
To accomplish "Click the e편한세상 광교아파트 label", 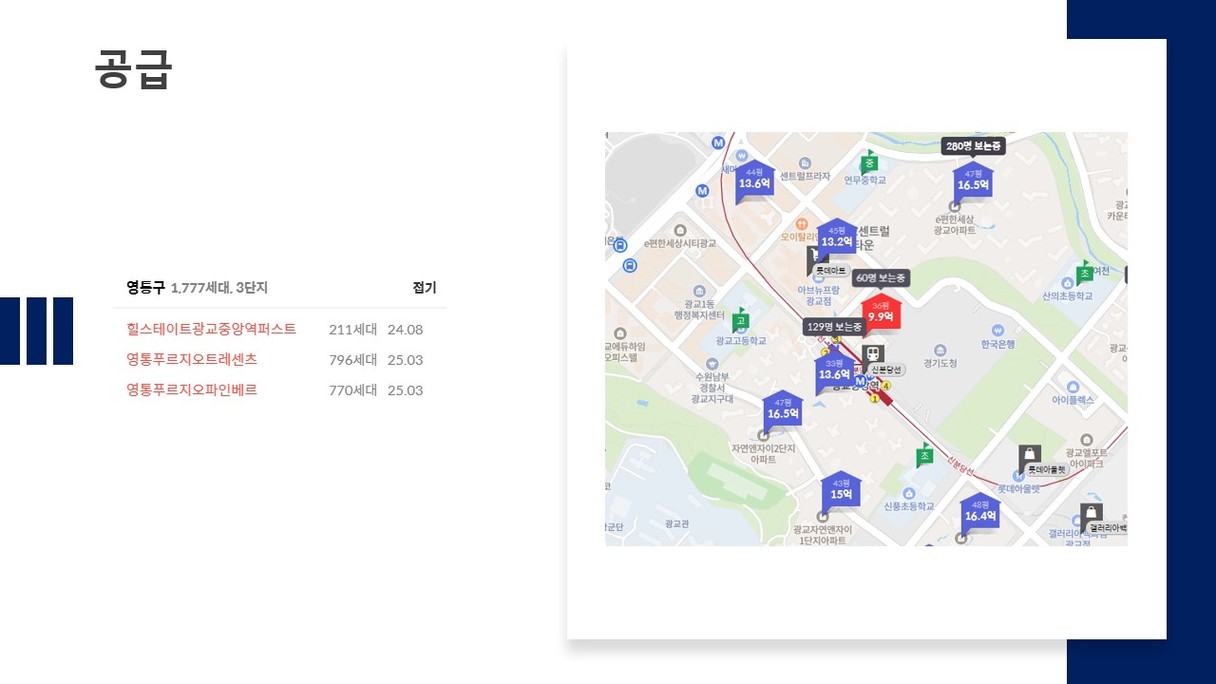I will point(954,224).
